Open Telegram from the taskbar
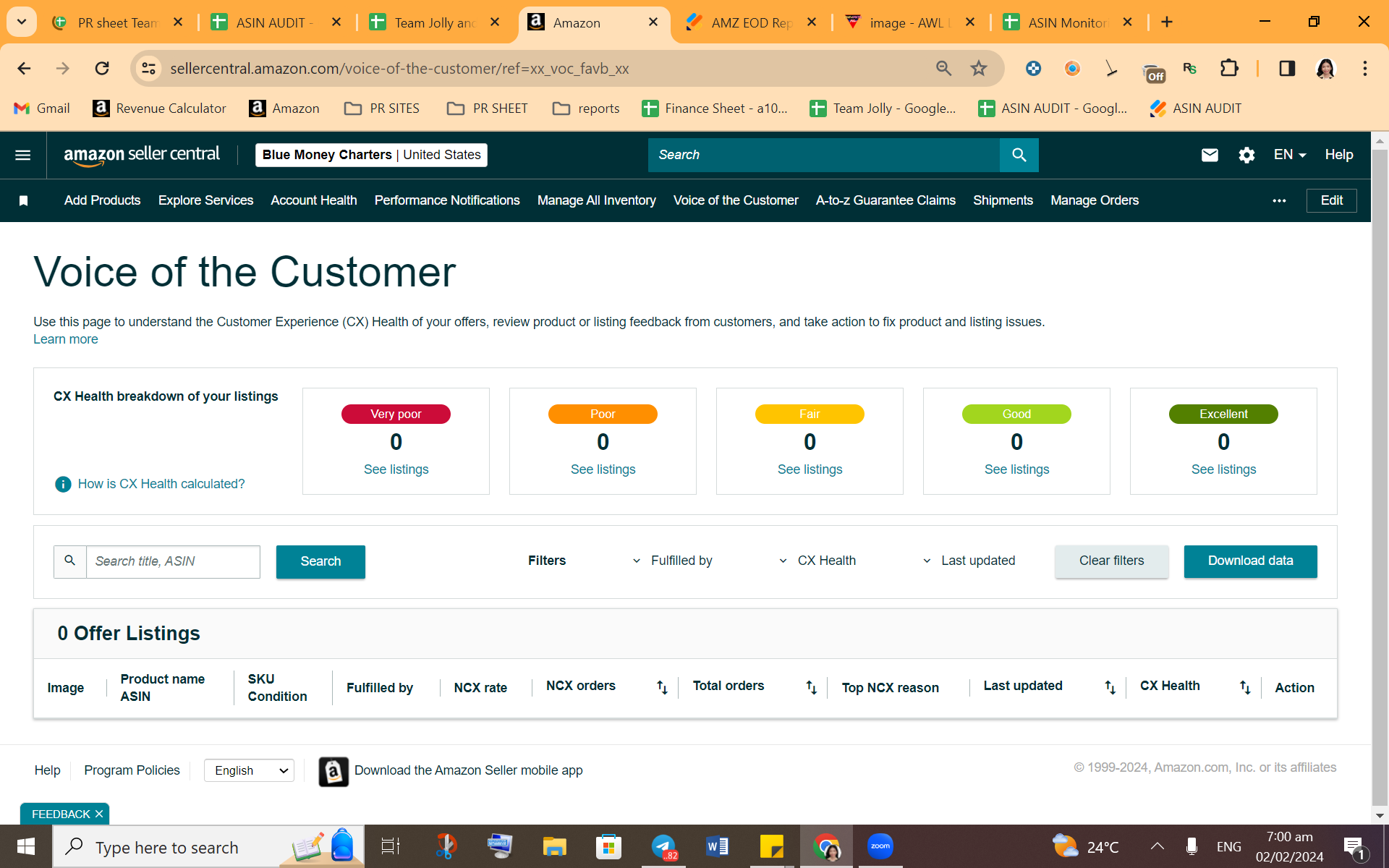 (663, 846)
